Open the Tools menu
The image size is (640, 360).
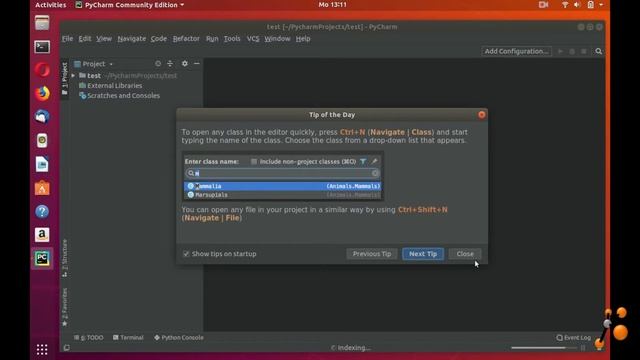pyautogui.click(x=232, y=39)
